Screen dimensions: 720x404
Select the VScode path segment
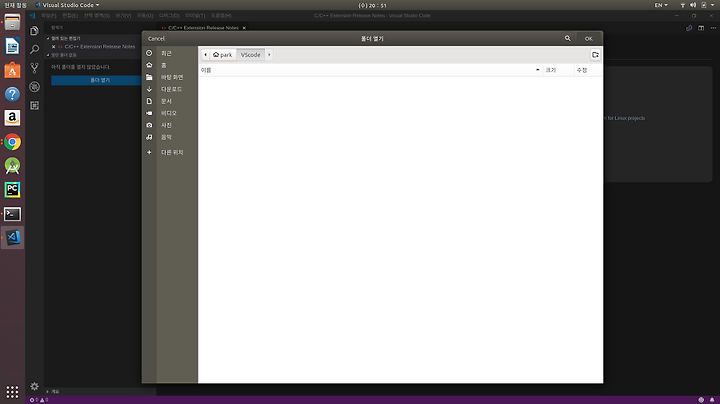250,55
